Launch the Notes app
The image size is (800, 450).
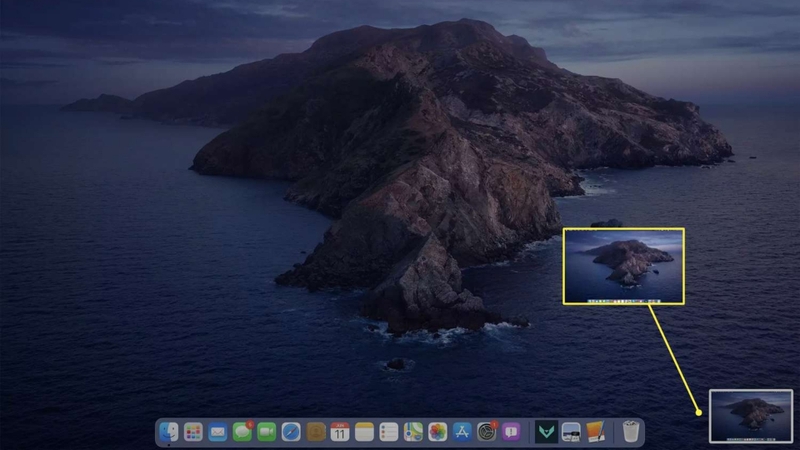click(364, 432)
